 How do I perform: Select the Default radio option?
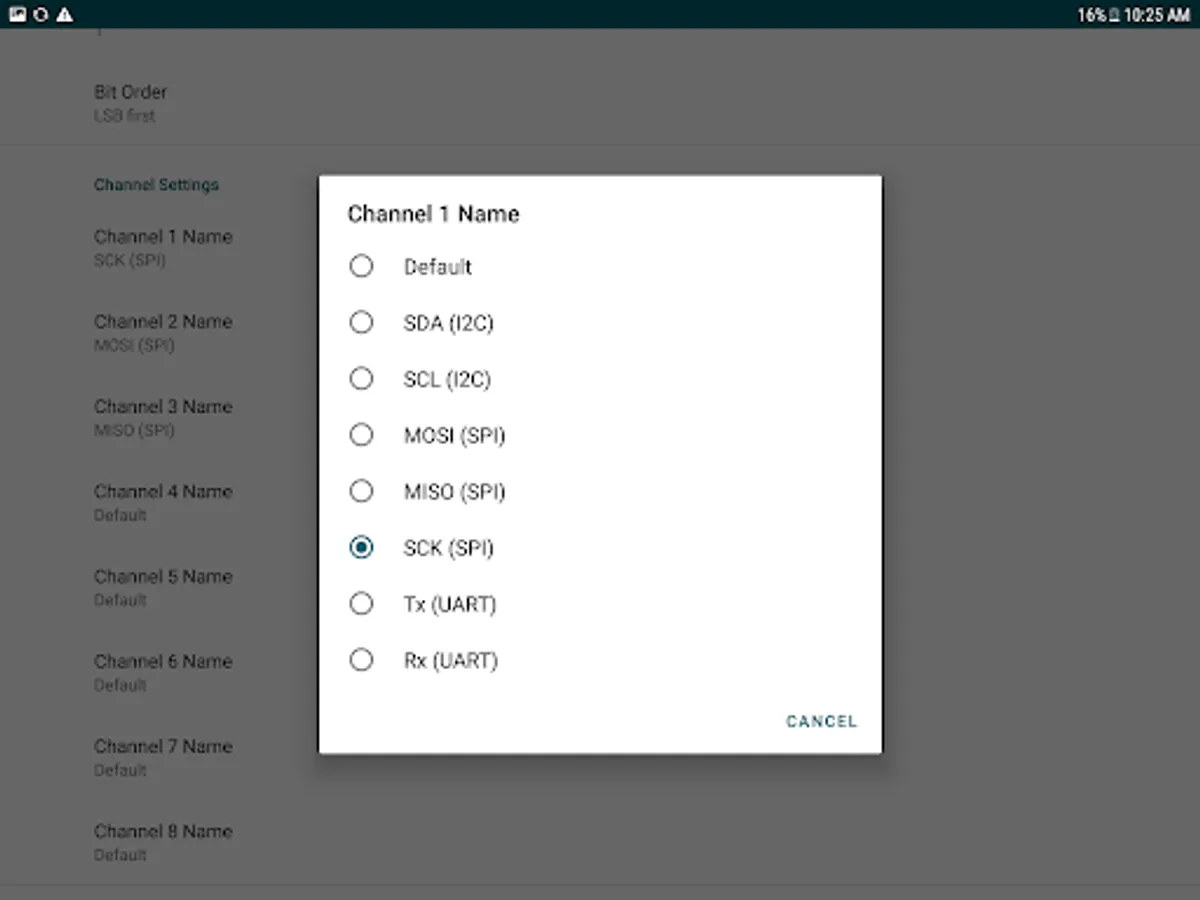click(361, 266)
